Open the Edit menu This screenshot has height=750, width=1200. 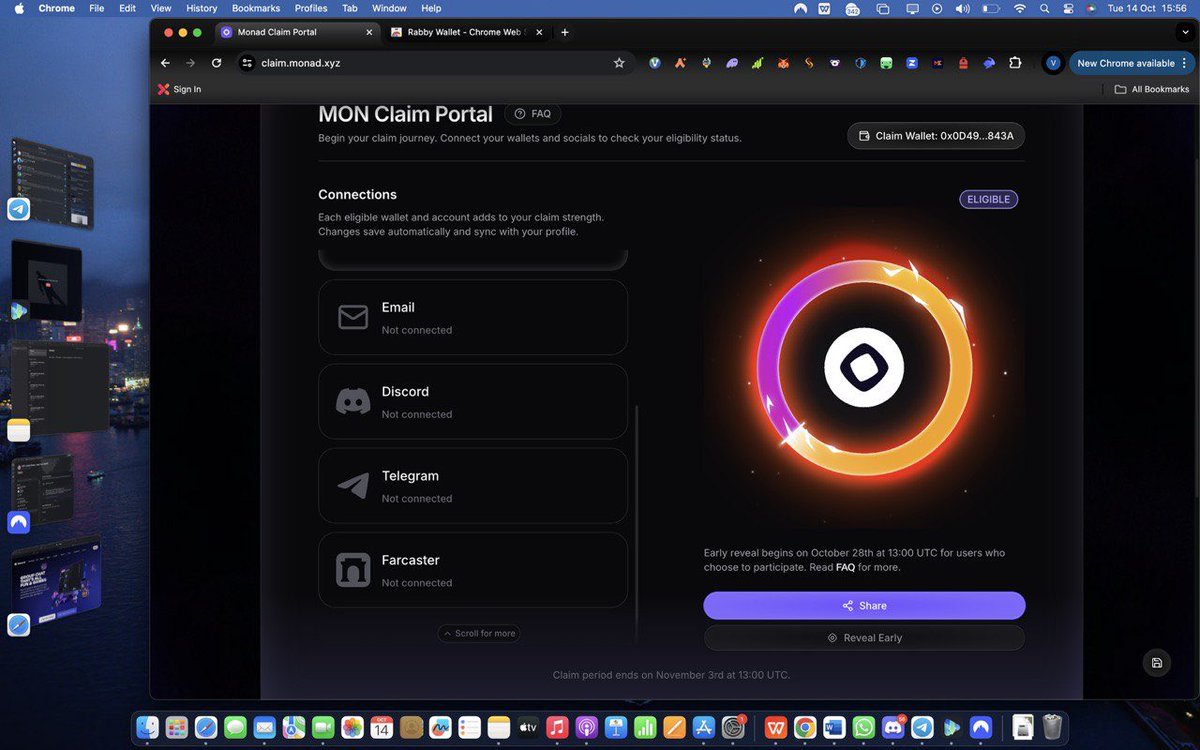127,8
